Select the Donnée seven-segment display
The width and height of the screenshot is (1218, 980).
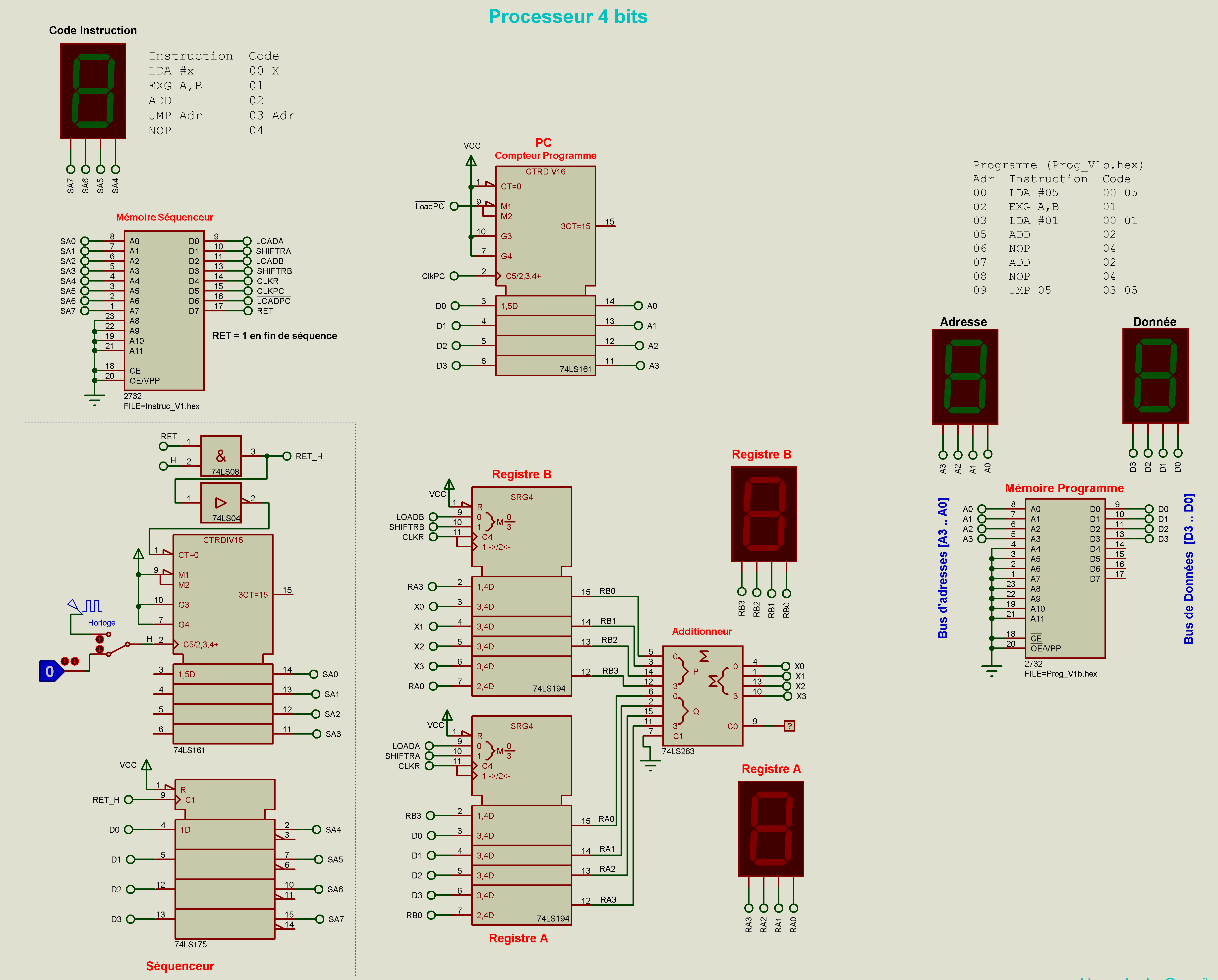1155,376
